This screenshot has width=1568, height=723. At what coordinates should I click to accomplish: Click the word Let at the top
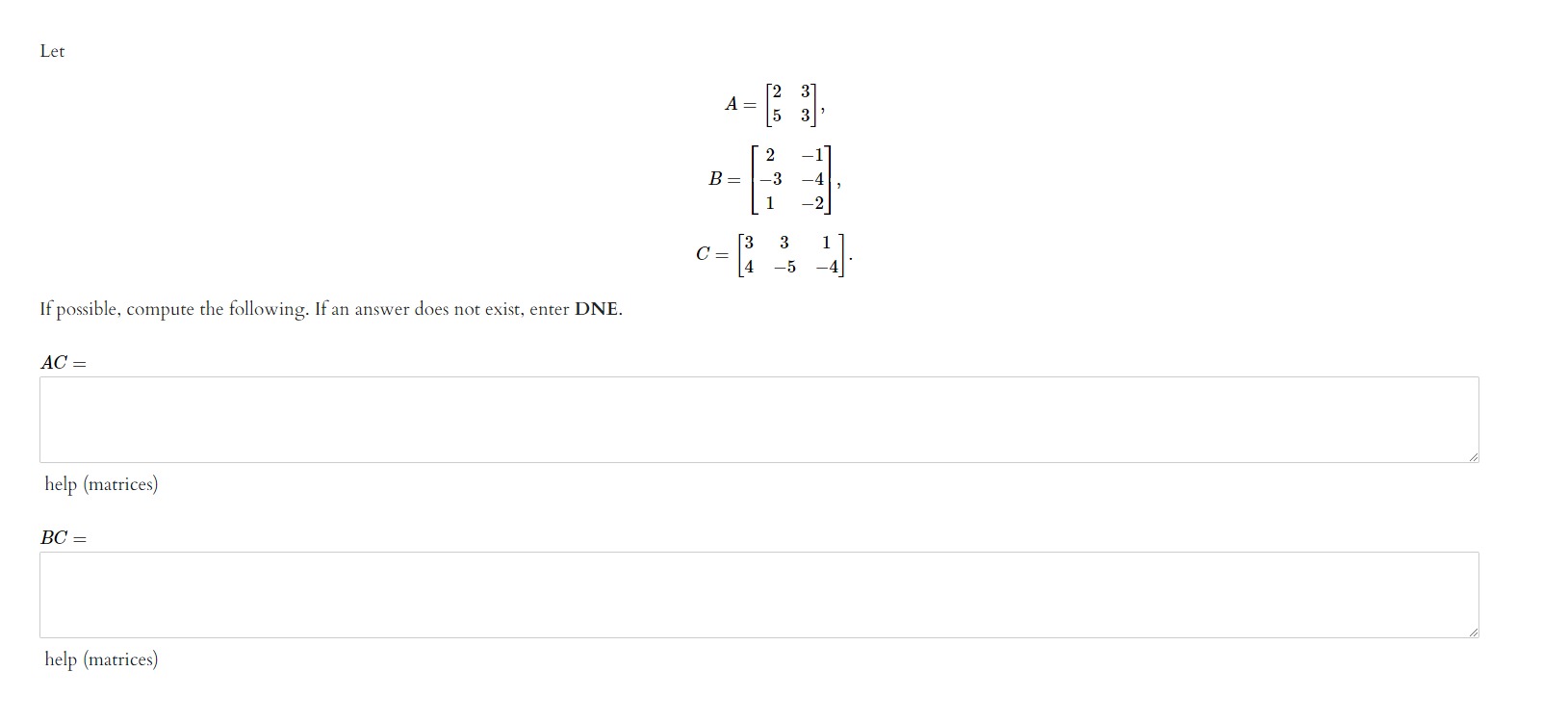click(52, 51)
